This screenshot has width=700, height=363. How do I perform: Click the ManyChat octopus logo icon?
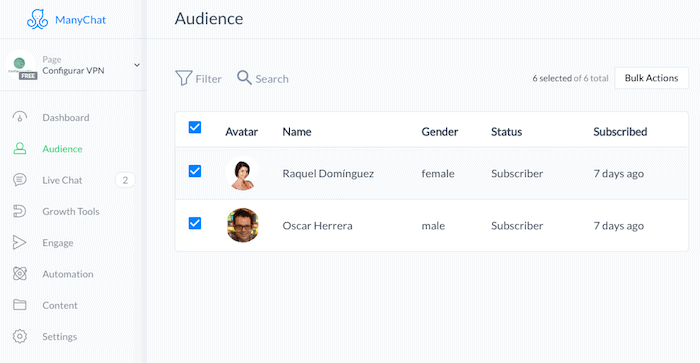(x=38, y=19)
